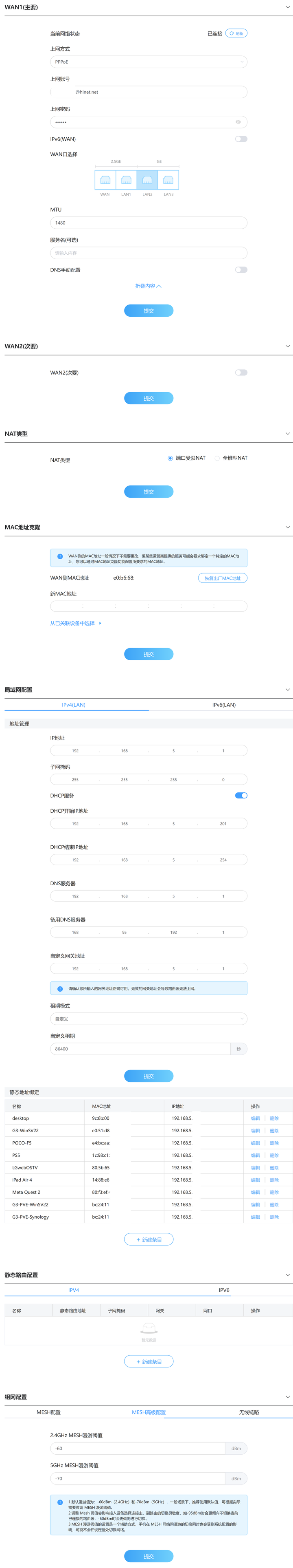
Task: Collapse the NAT类型 section
Action: 288,434
